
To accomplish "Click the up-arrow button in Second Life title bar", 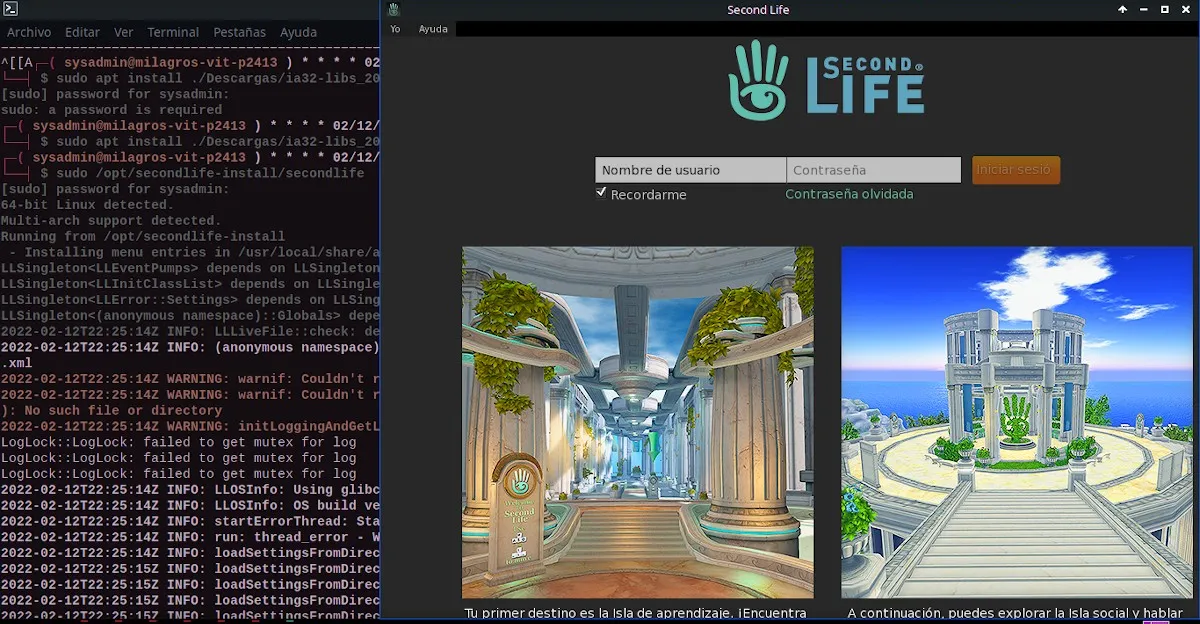I will (x=1123, y=10).
